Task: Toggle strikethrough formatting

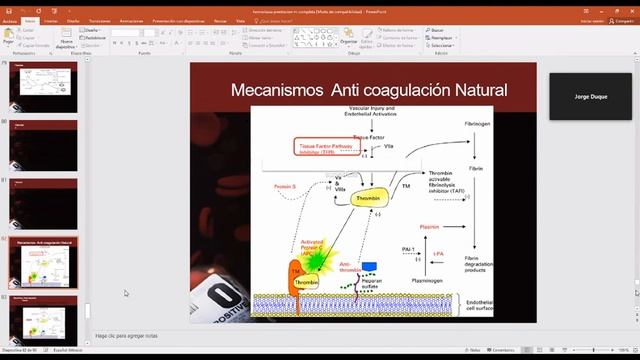Action: [x=144, y=43]
